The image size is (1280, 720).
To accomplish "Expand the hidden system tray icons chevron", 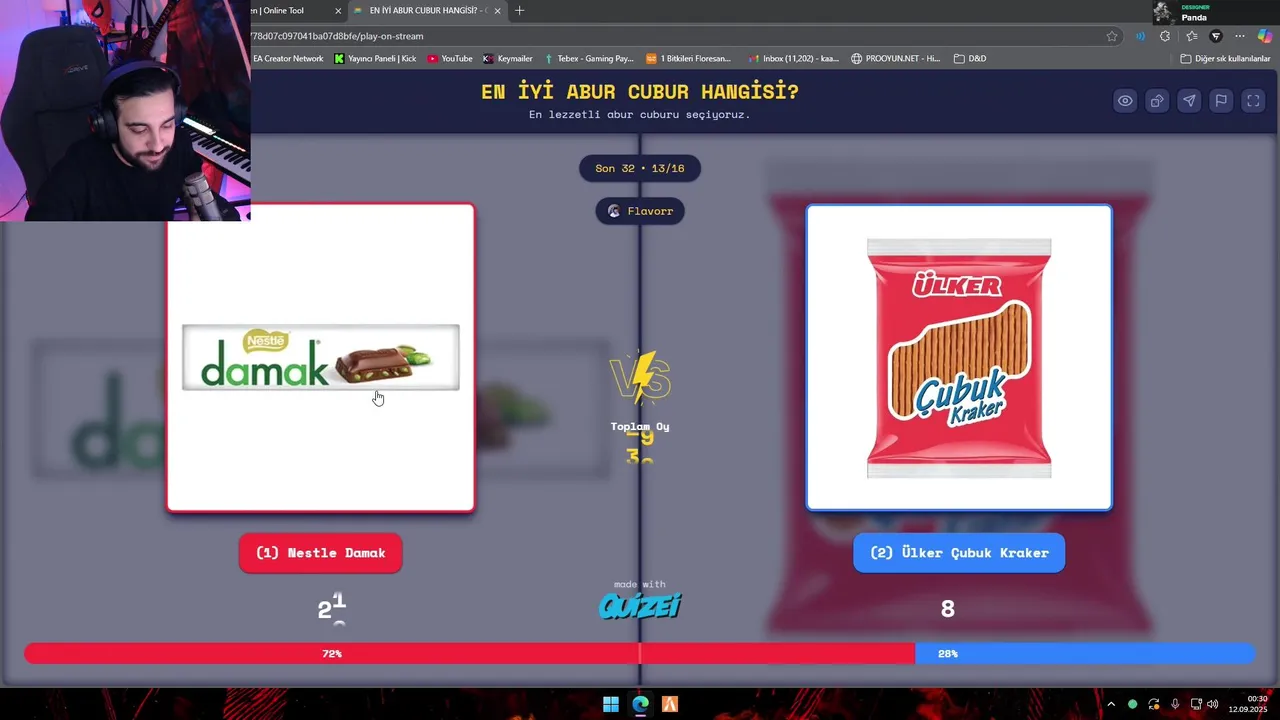I will pos(1110,704).
